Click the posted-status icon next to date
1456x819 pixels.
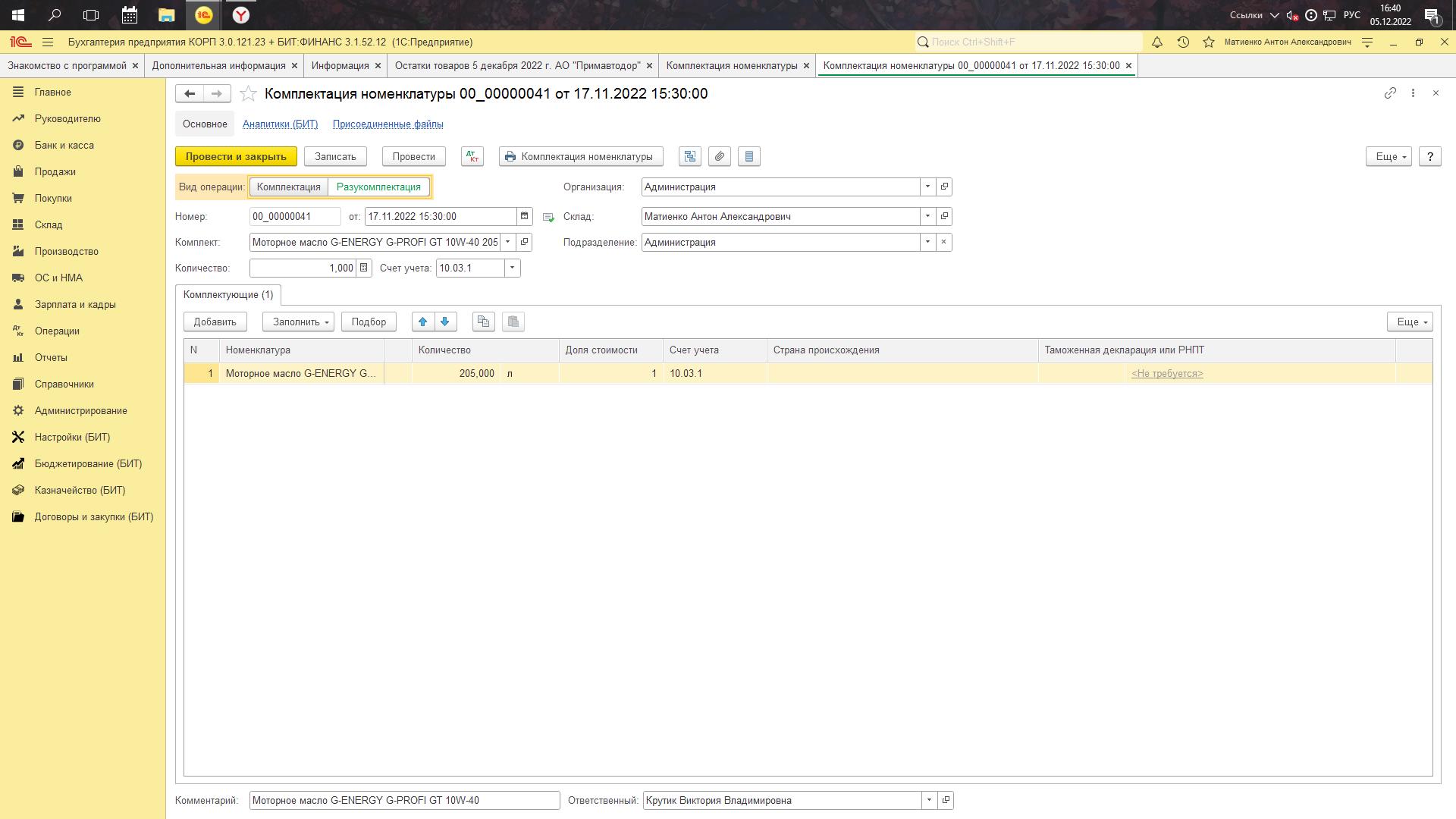[549, 217]
